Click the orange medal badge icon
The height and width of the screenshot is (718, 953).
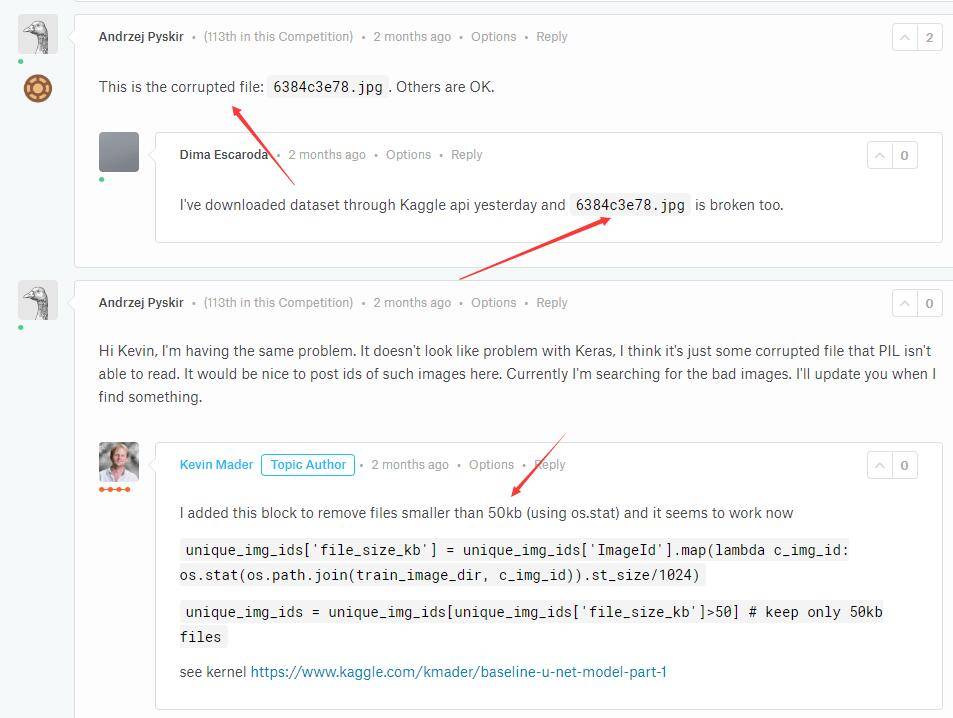point(38,88)
